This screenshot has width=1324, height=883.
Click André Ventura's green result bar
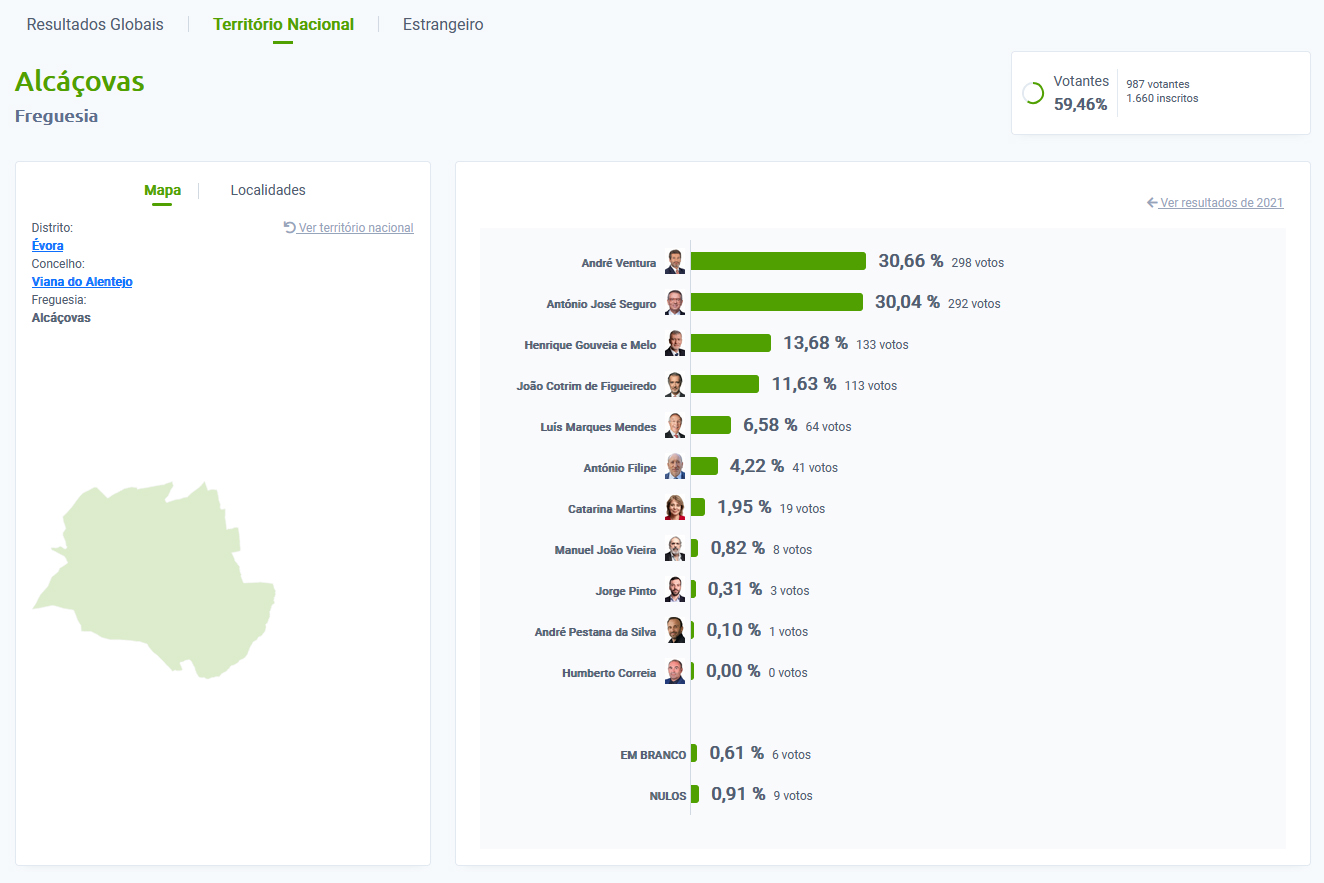pyautogui.click(x=778, y=261)
